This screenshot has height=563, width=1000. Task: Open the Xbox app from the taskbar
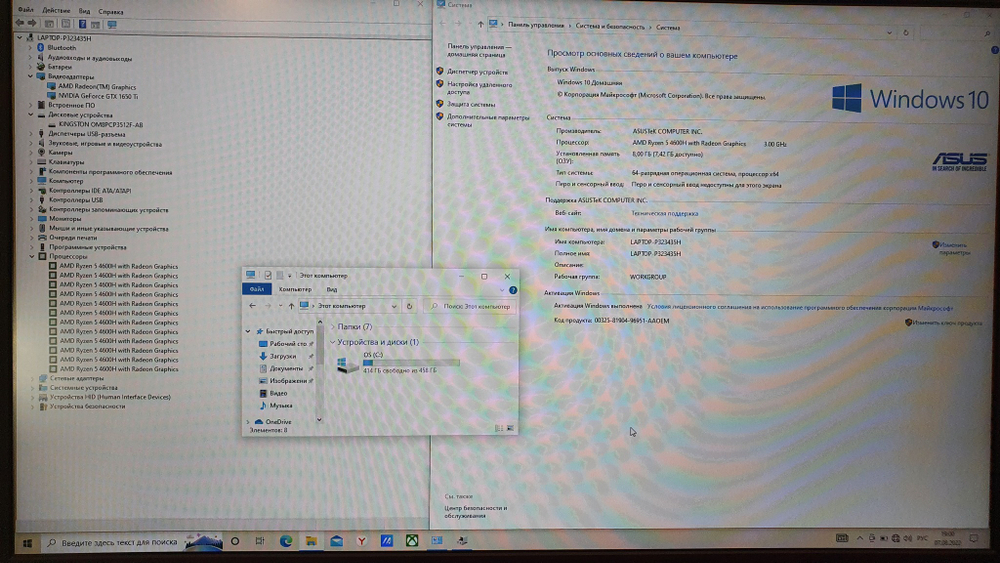[x=413, y=541]
